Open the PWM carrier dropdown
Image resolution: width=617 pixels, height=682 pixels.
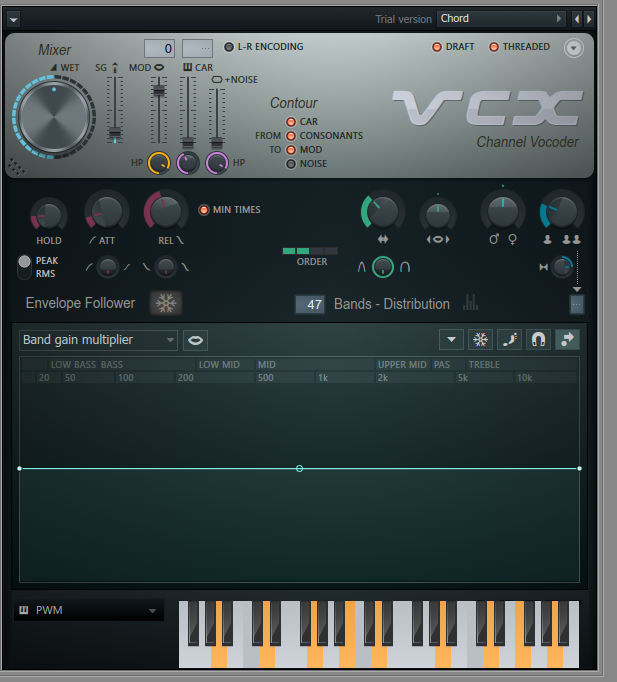pyautogui.click(x=89, y=610)
